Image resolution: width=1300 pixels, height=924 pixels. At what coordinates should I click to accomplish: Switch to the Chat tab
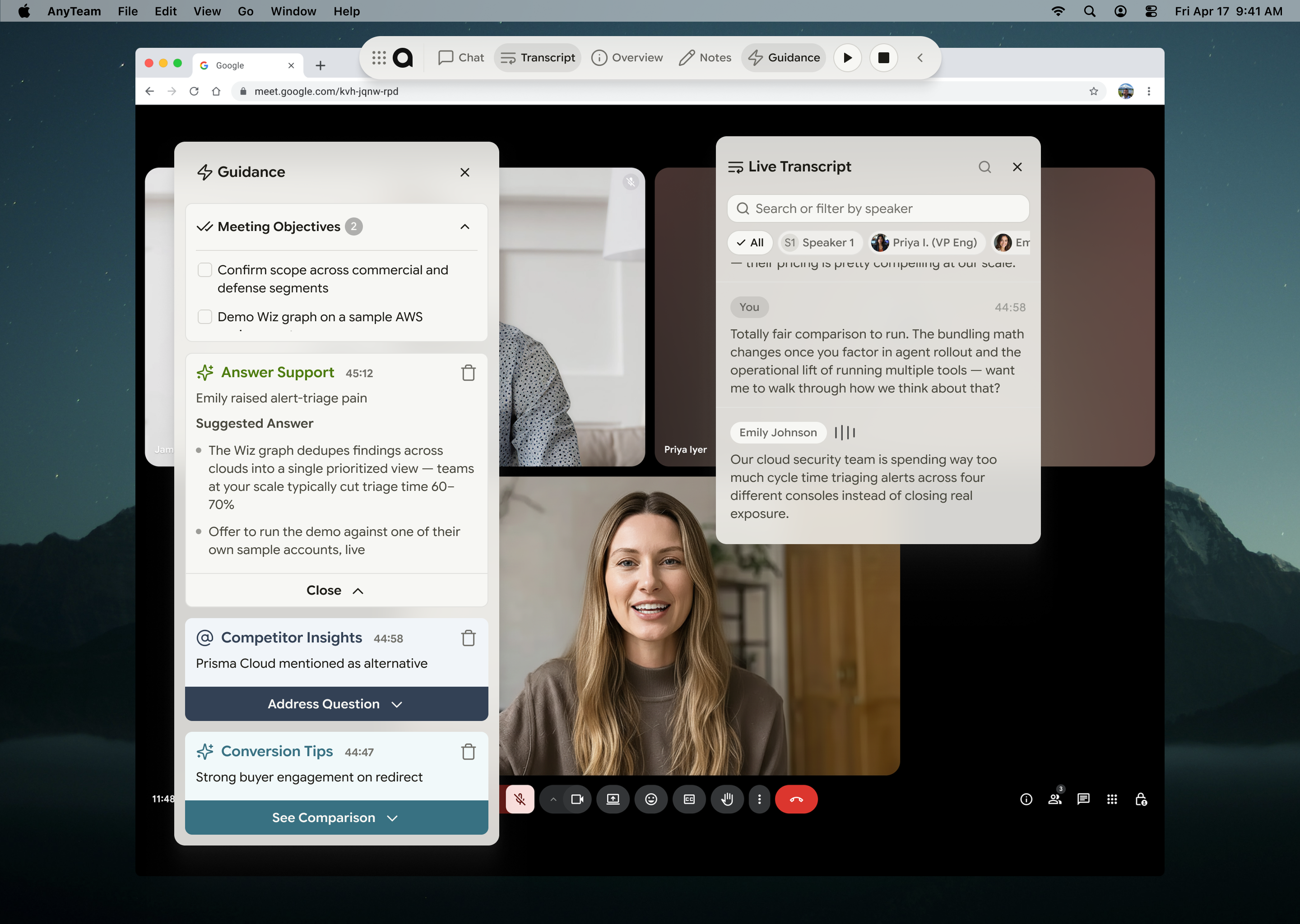(460, 57)
